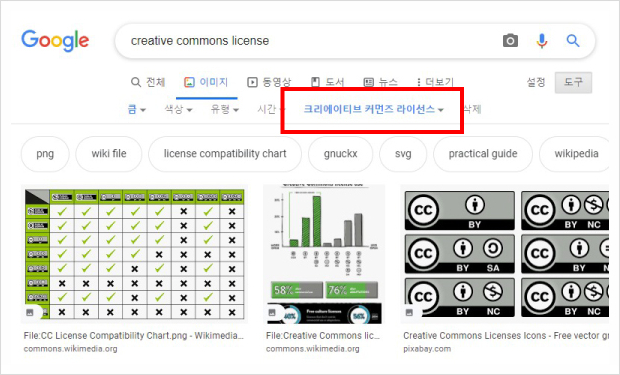Screen dimensions: 620x375
Task: Click the News tab newspaper icon
Action: coord(369,82)
